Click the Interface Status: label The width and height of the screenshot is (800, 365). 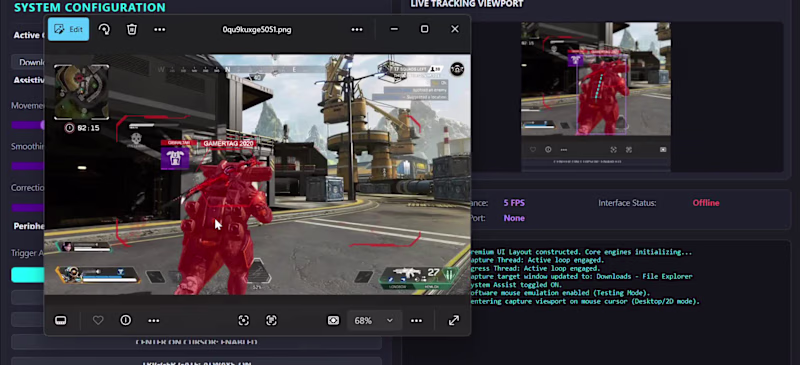coord(627,203)
